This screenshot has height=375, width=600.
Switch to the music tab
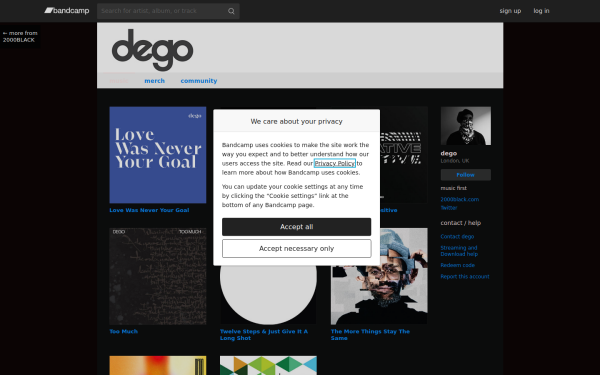119,81
